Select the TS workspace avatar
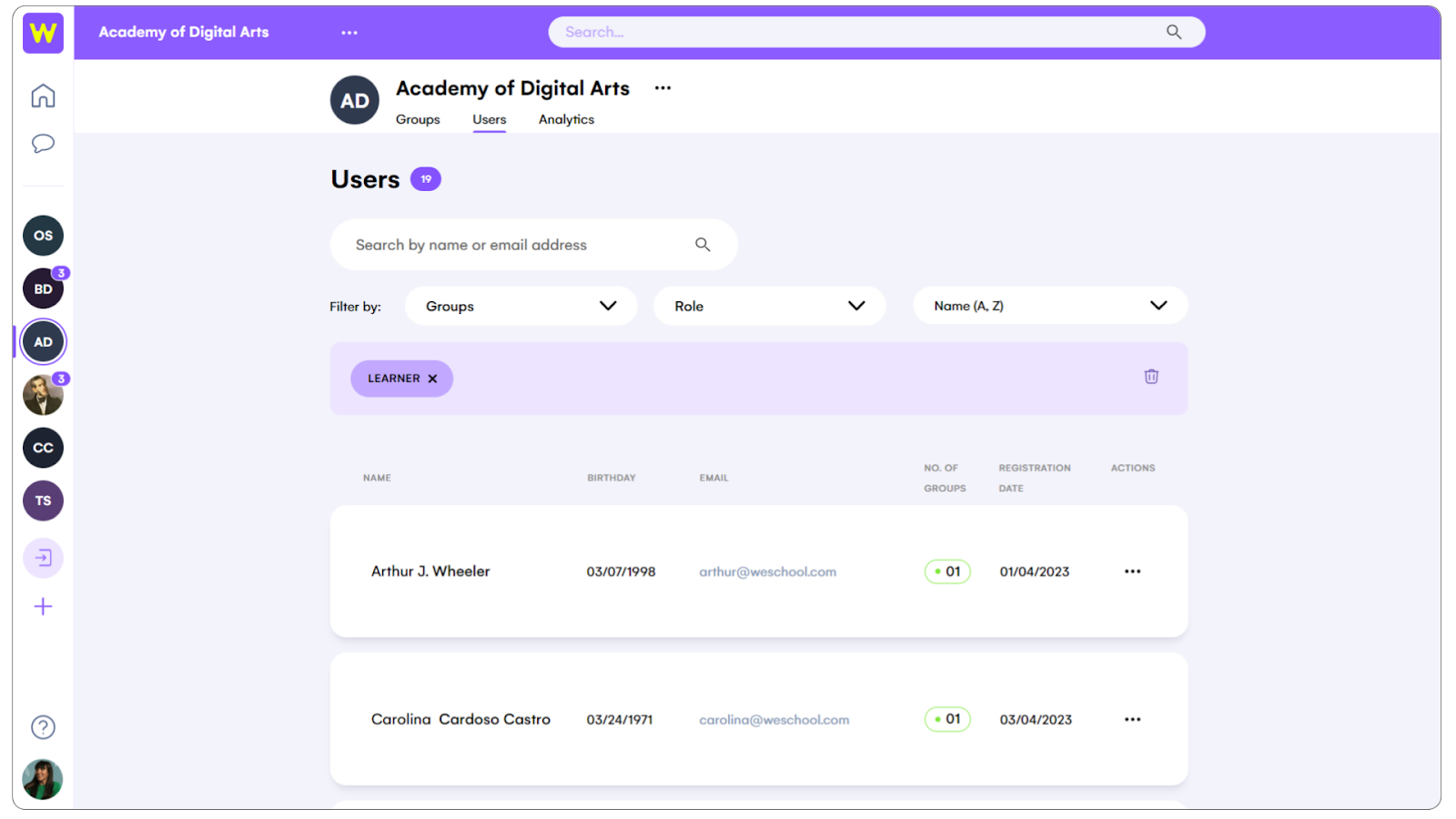Image resolution: width=1456 pixels, height=819 pixels. coord(43,500)
